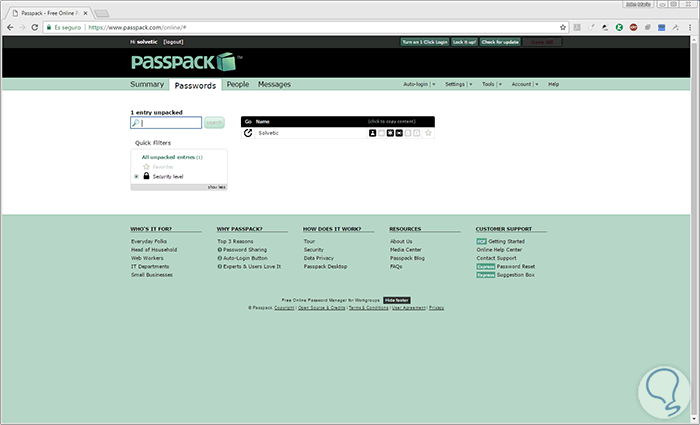The width and height of the screenshot is (700, 425).
Task: Click the logout link
Action: (173, 42)
